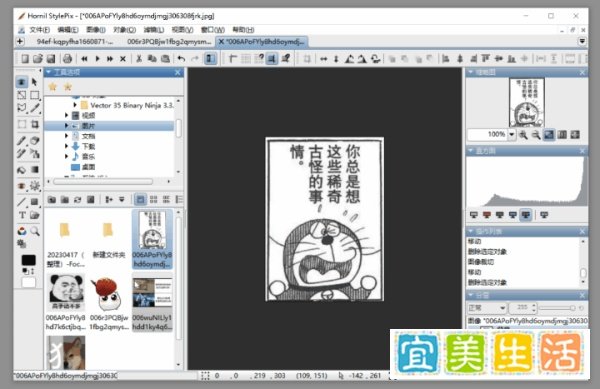The width and height of the screenshot is (600, 389).
Task: Close the histogram panel
Action: [x=582, y=151]
